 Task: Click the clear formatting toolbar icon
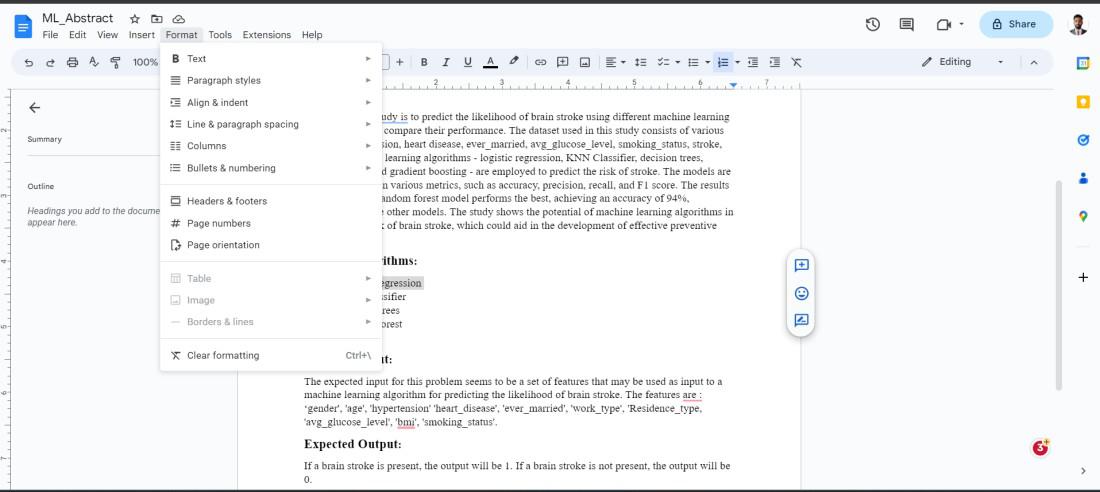point(796,62)
